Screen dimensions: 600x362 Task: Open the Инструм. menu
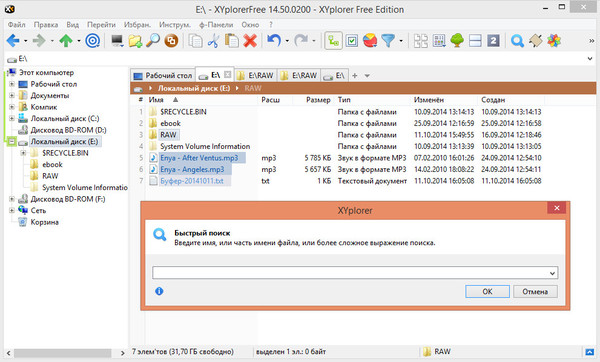174,24
